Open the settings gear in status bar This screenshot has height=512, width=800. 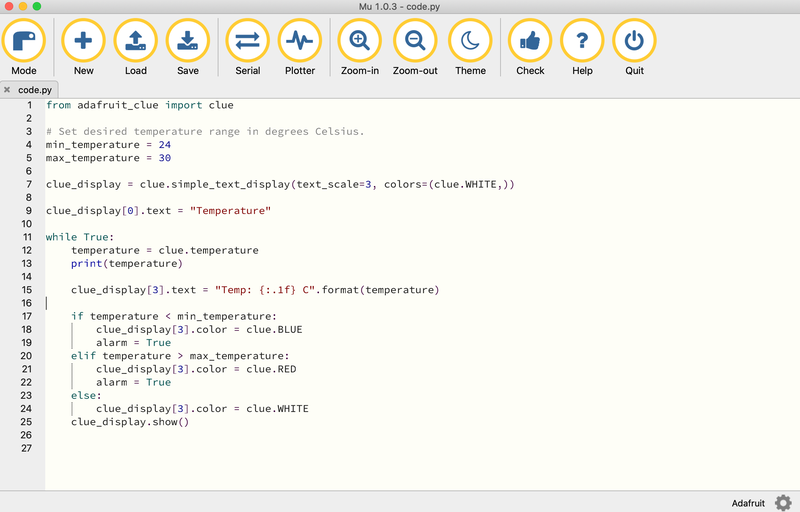click(x=782, y=502)
